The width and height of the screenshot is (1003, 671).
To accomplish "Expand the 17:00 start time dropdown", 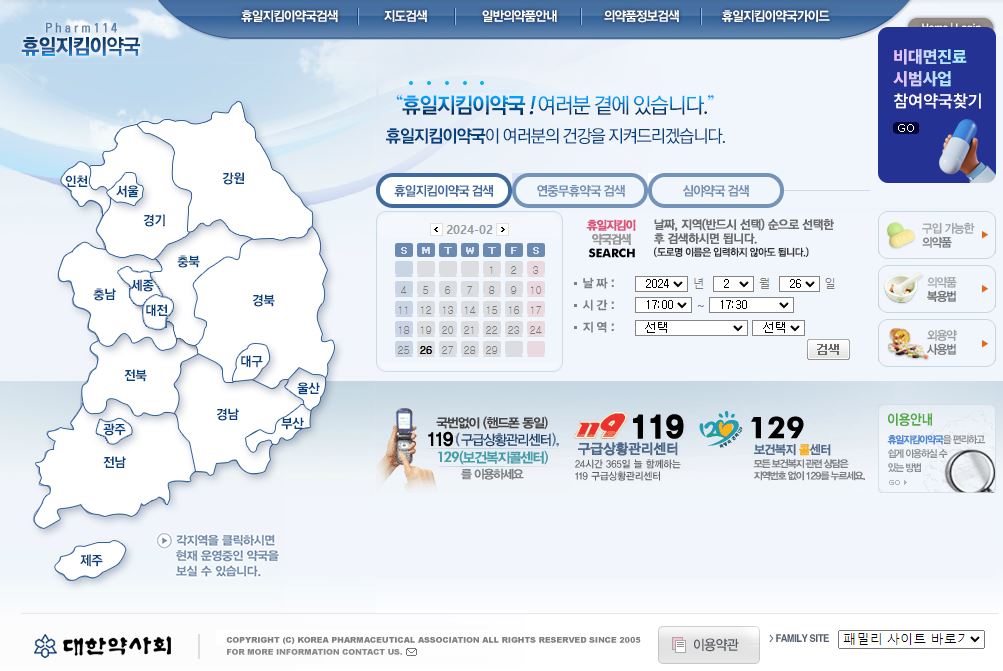I will 665,305.
